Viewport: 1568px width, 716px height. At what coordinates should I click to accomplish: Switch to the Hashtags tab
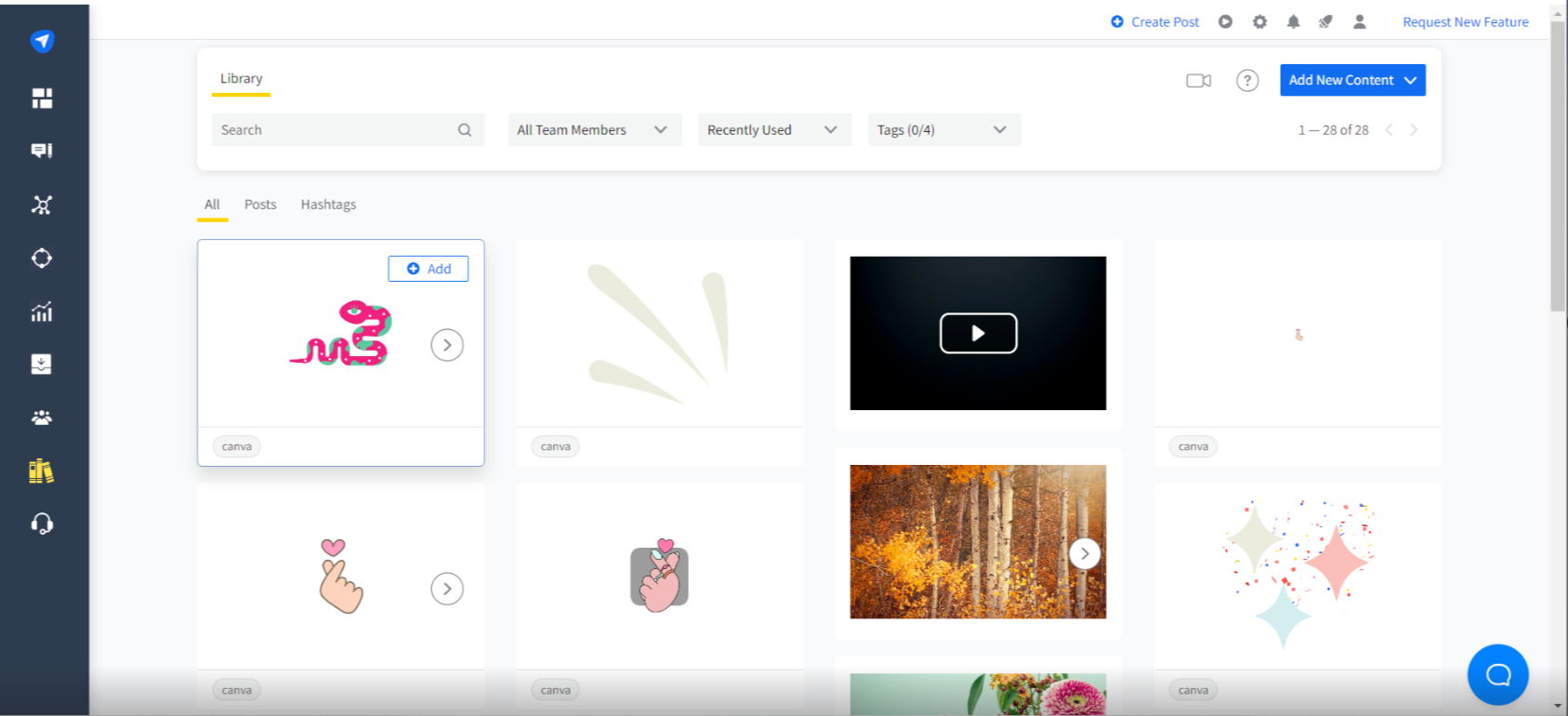[x=328, y=205]
